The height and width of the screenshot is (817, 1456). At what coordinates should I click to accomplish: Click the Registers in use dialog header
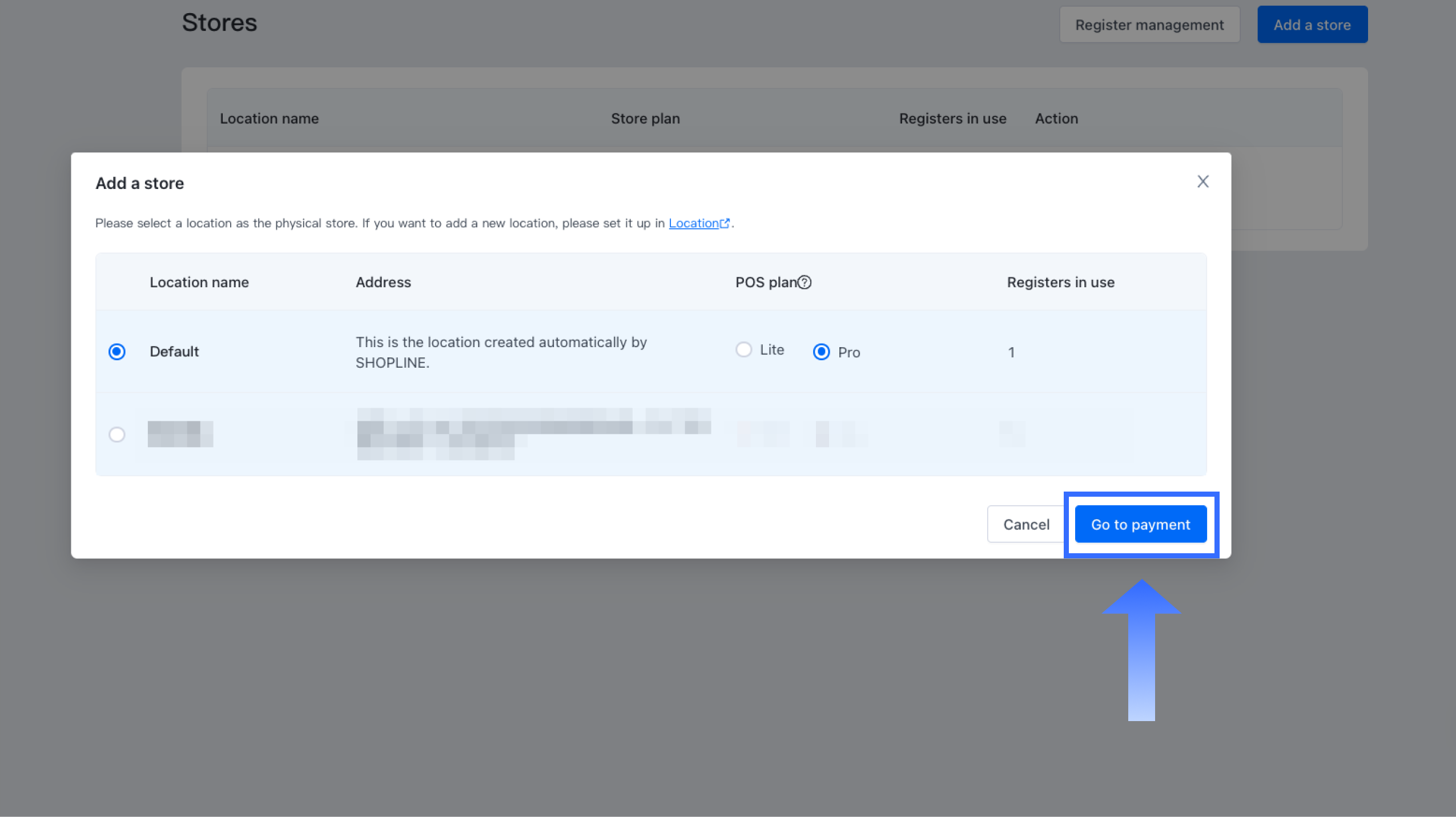[1060, 282]
